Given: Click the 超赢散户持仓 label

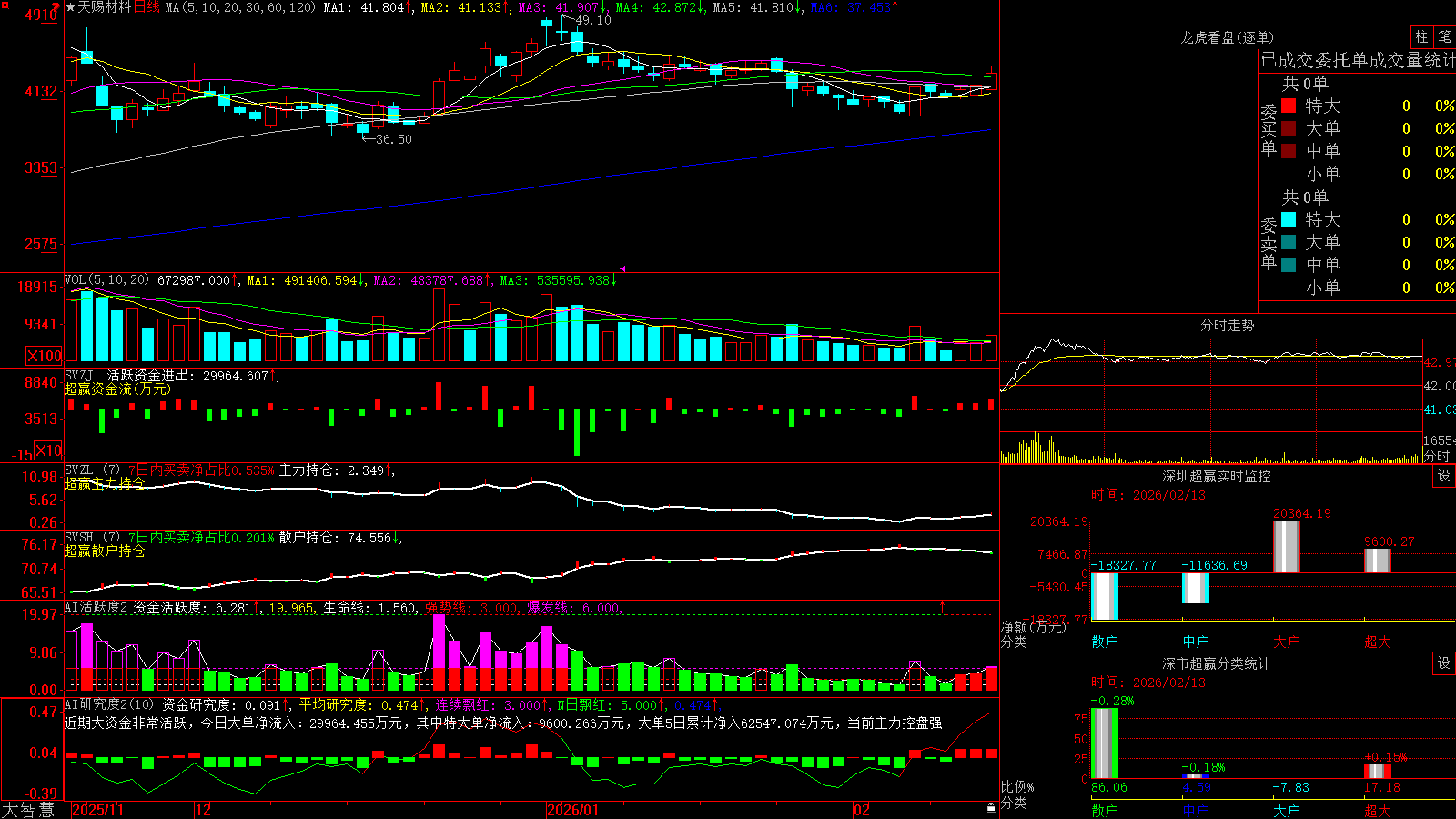Looking at the screenshot, I should (x=105, y=551).
